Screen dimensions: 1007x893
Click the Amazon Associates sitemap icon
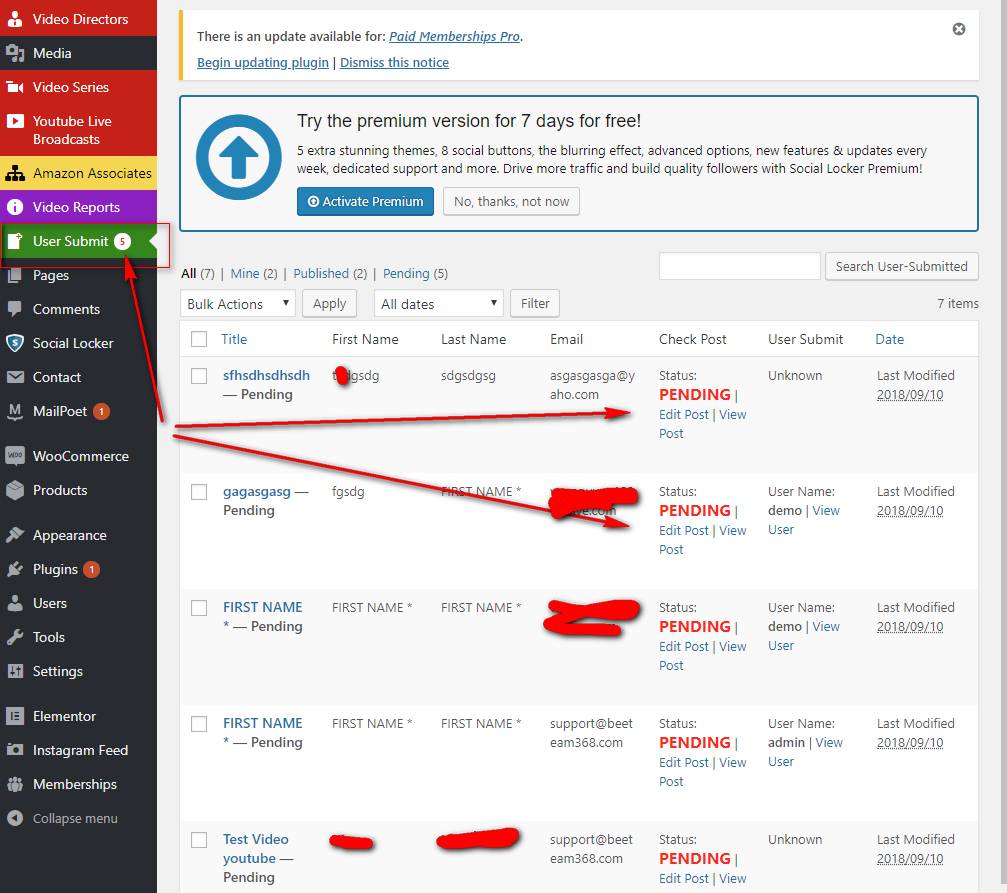click(x=15, y=173)
